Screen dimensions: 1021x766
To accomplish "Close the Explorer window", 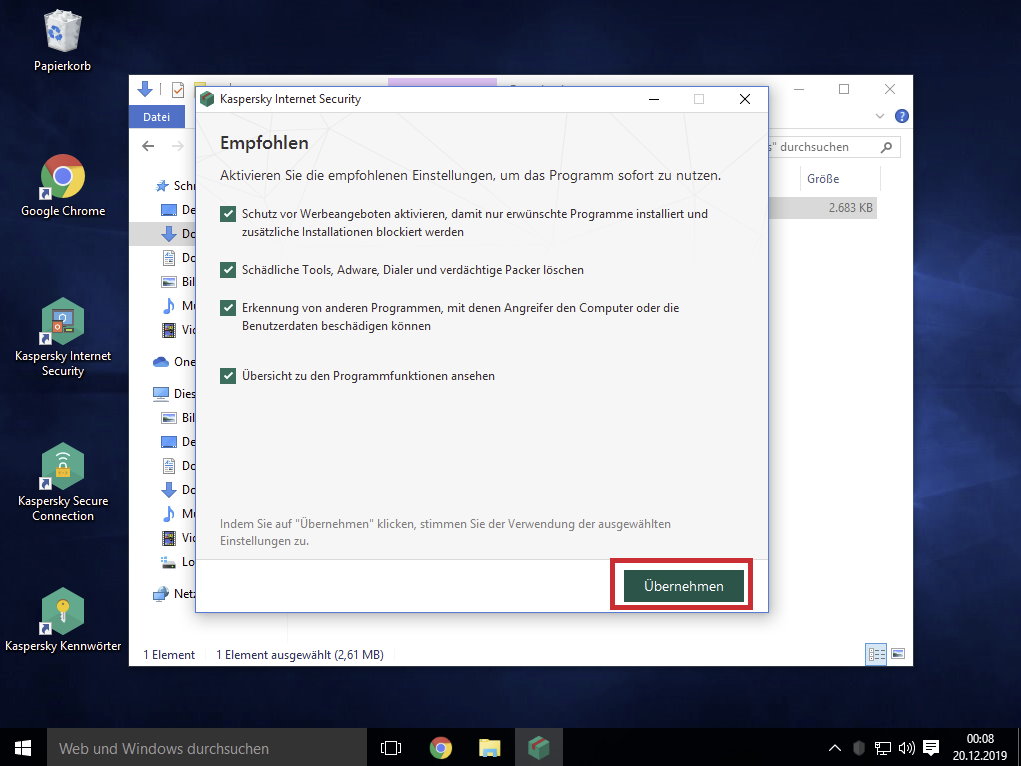I will pos(889,89).
